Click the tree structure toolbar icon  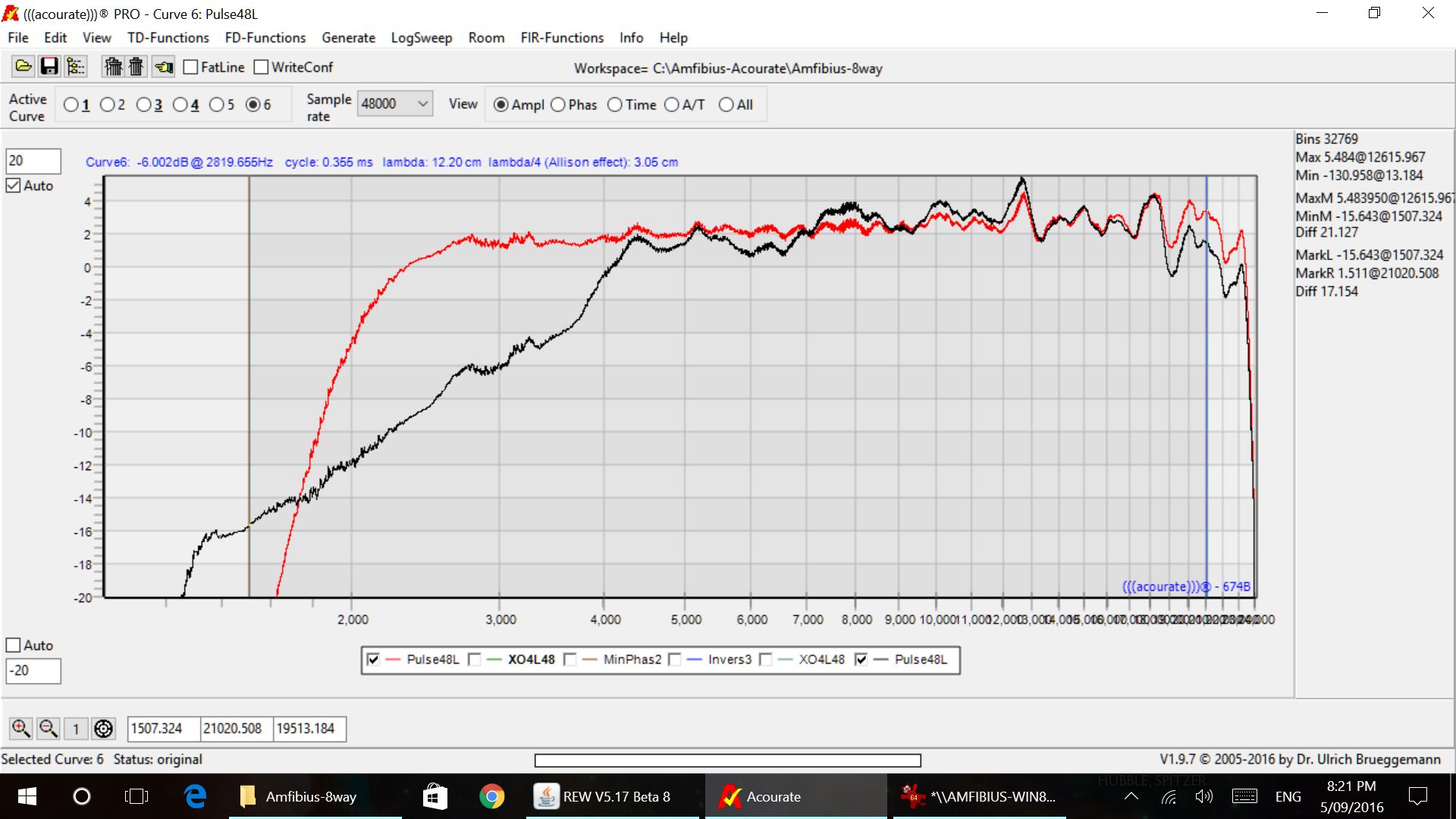(75, 67)
